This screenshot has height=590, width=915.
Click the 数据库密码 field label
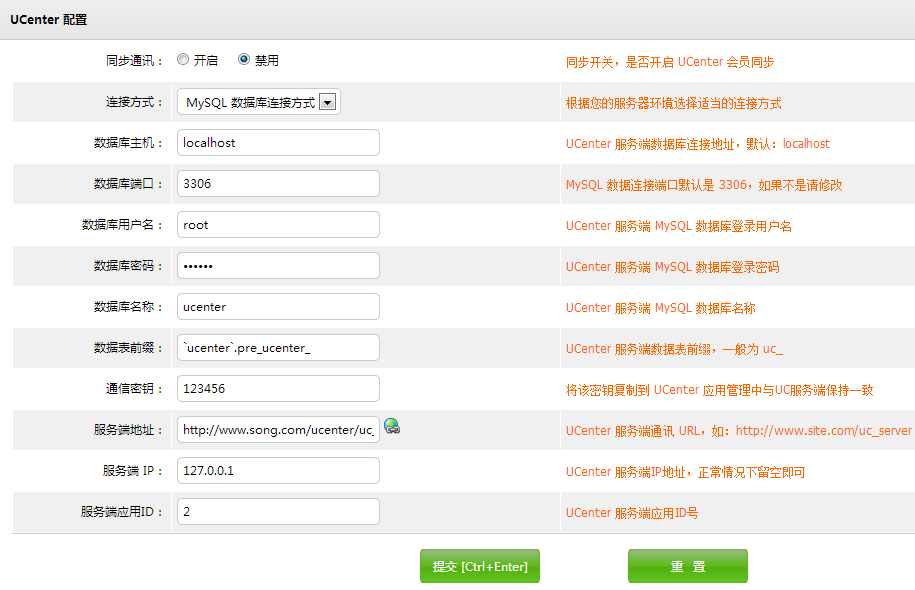128,266
